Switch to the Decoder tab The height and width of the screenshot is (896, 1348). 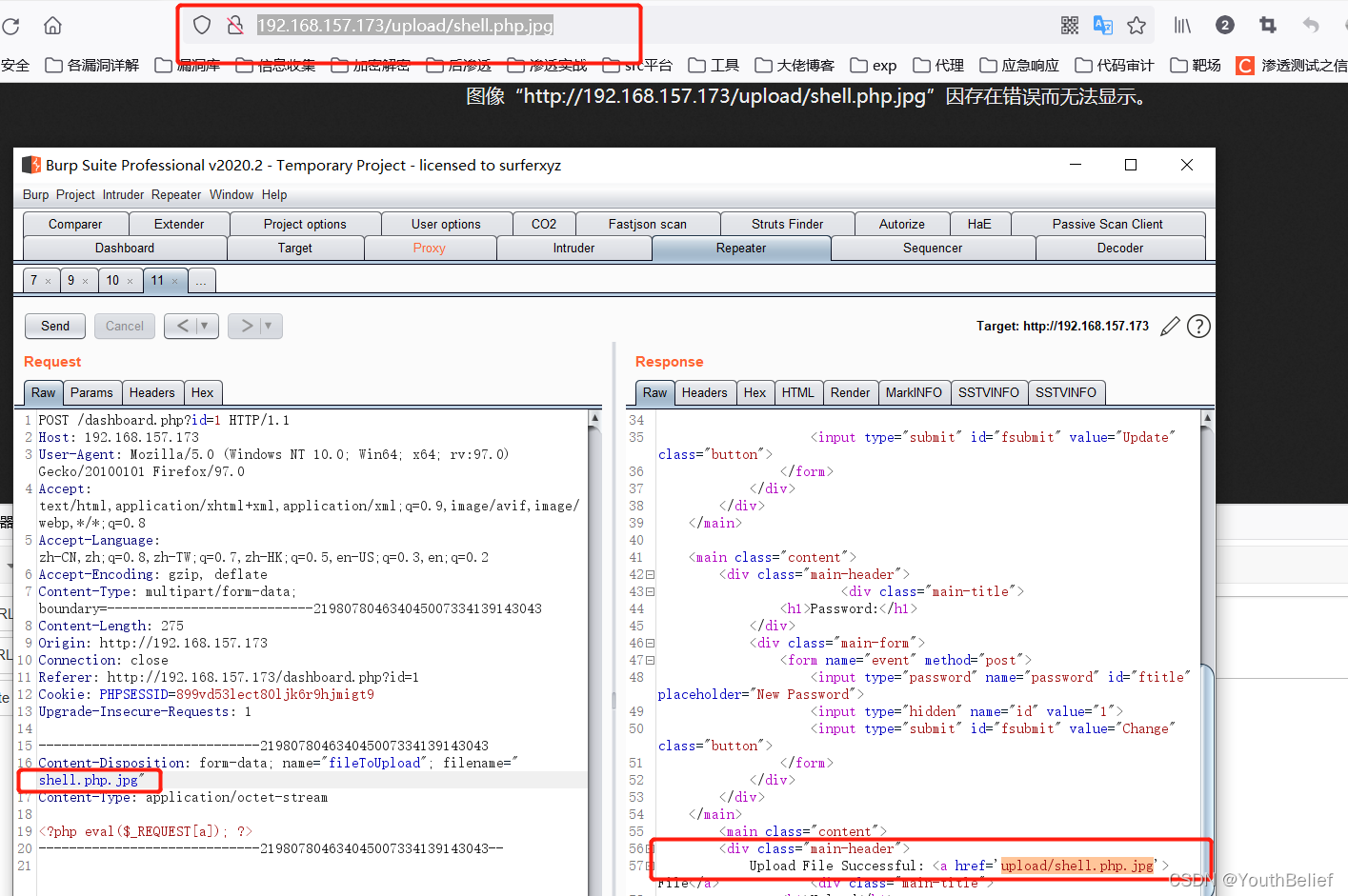coord(1120,248)
